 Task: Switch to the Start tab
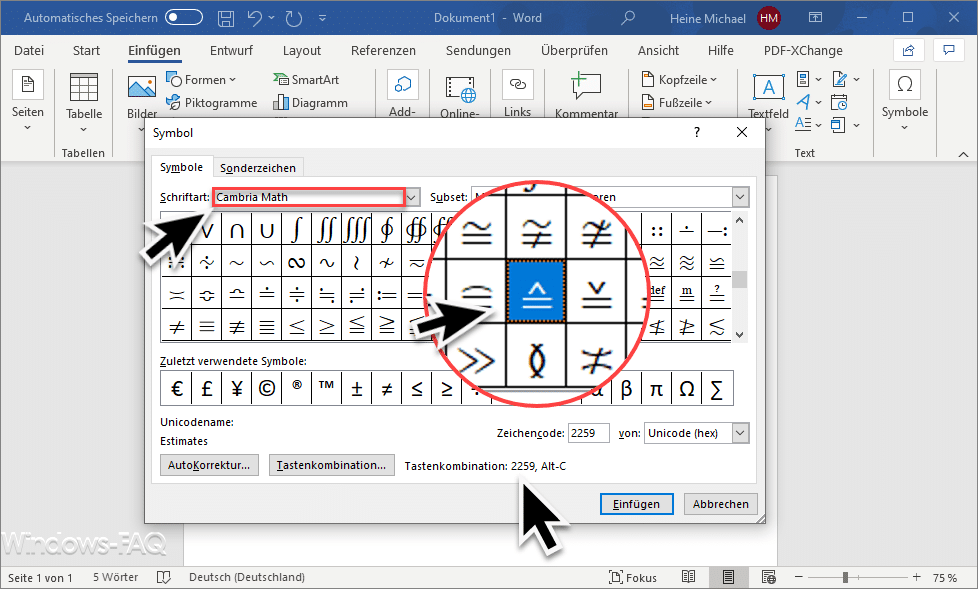pos(86,51)
